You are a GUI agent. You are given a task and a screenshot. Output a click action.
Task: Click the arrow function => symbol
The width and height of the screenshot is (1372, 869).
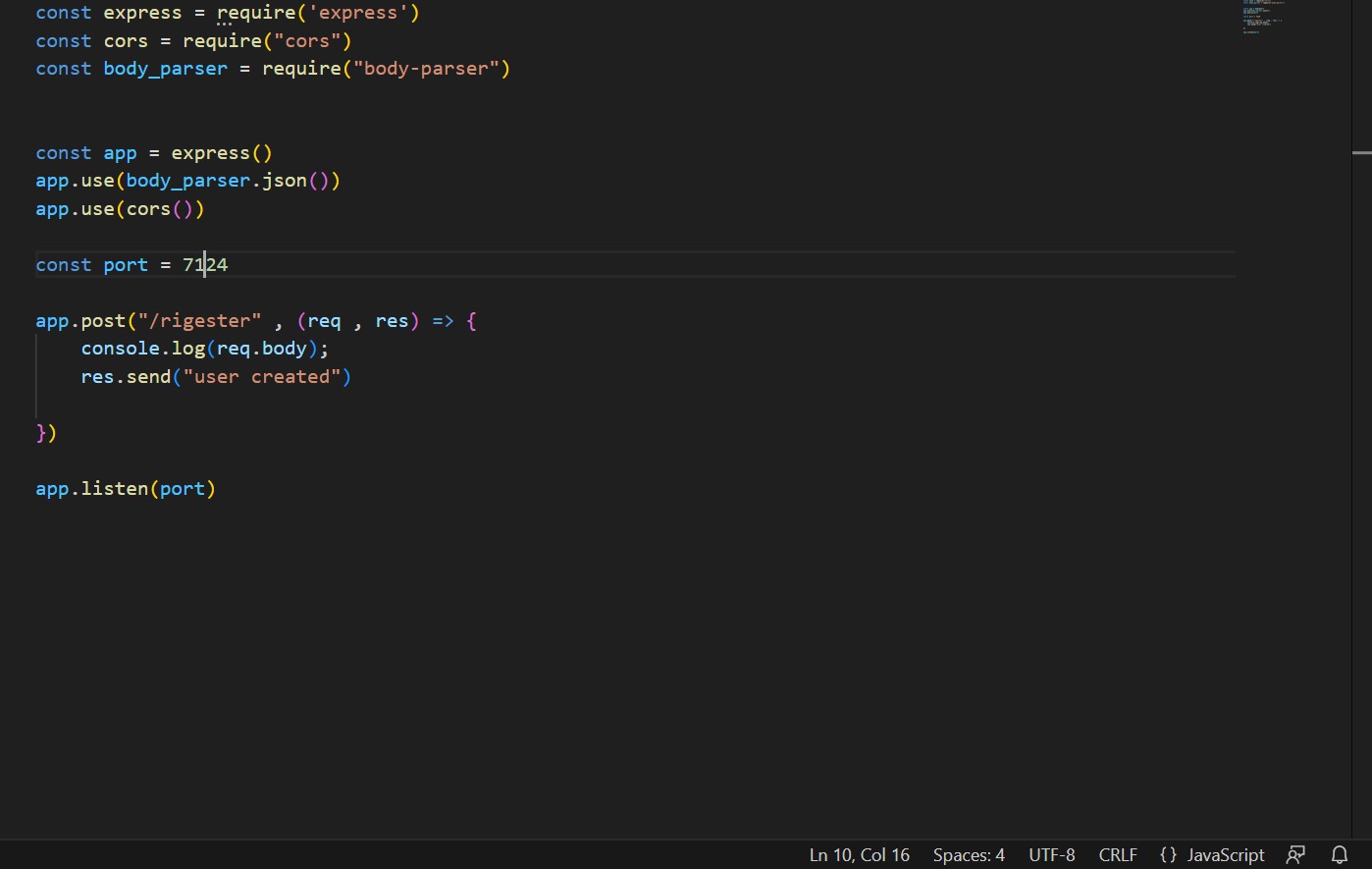pos(443,321)
